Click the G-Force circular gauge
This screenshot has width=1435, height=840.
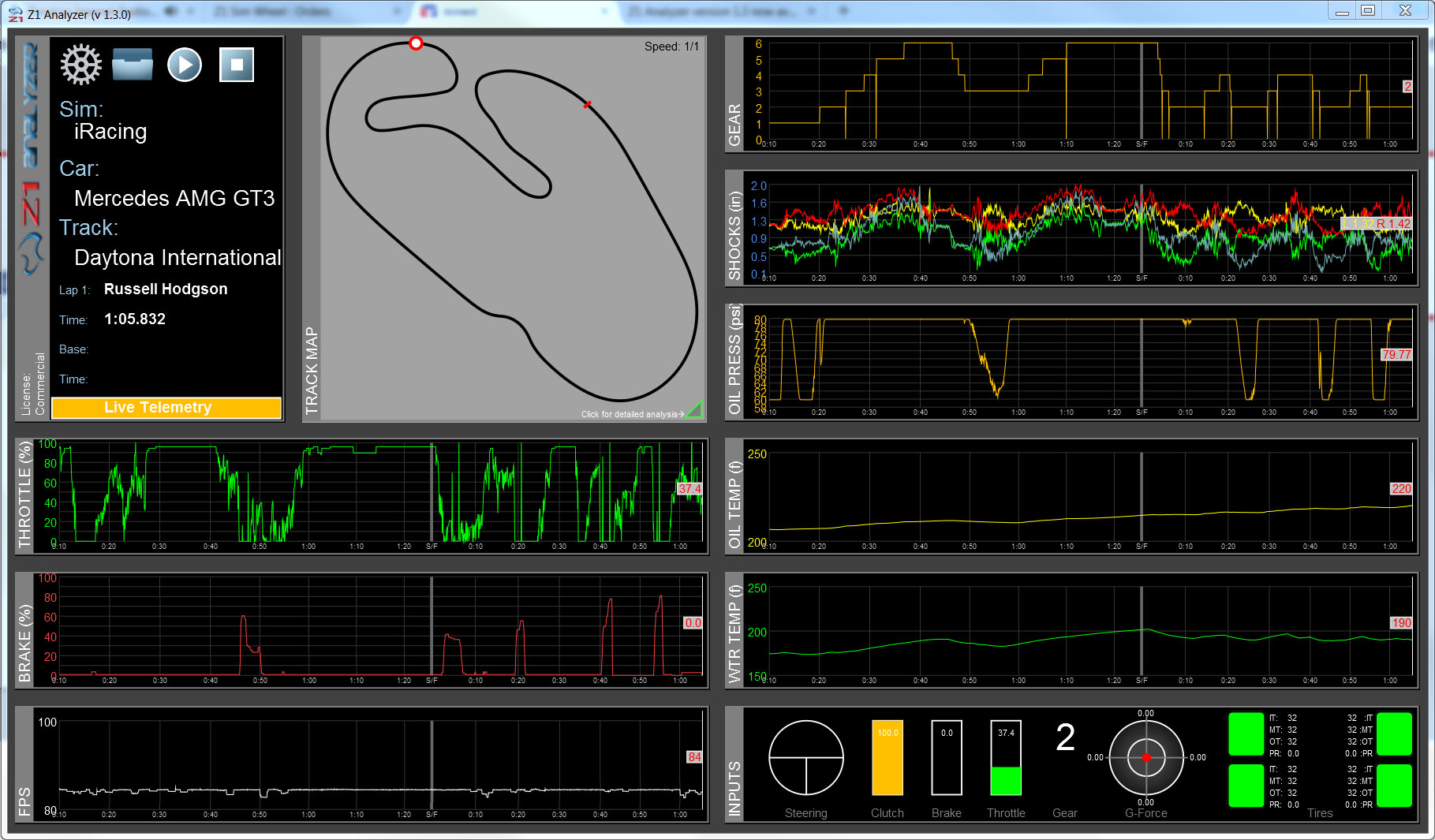(x=1146, y=758)
